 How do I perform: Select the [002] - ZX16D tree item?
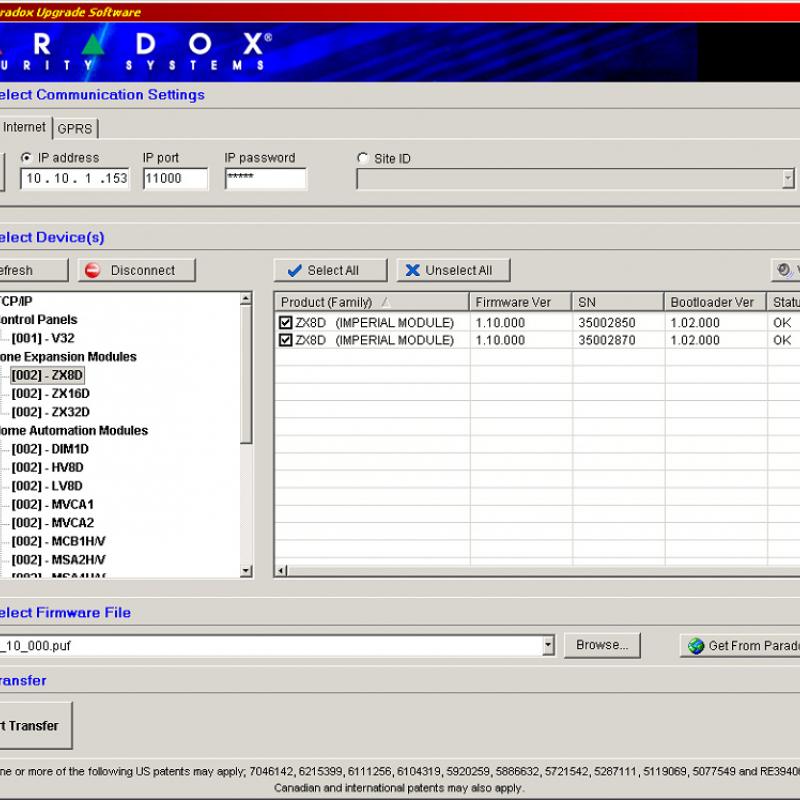tap(51, 393)
